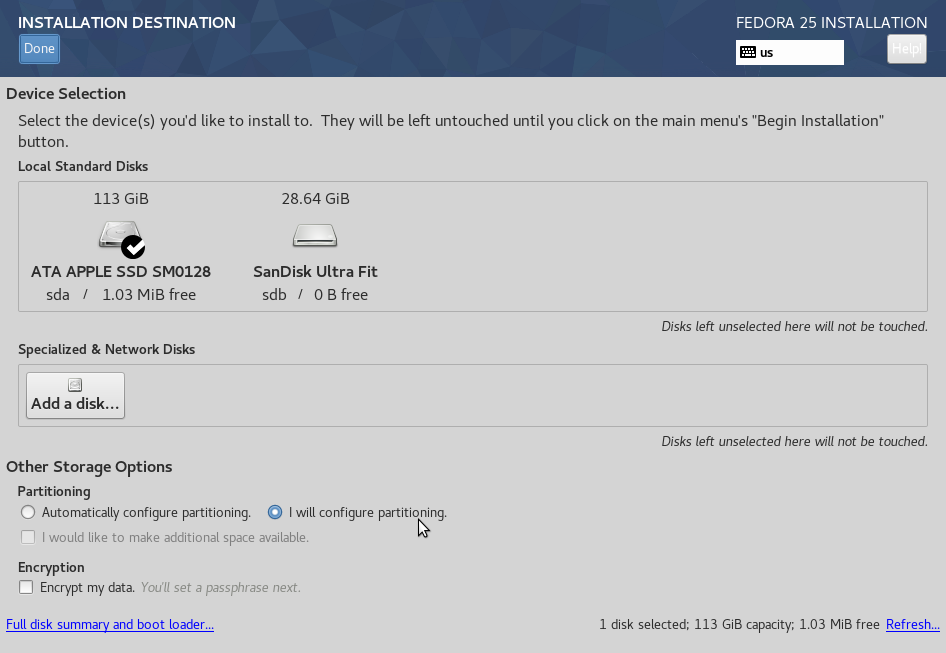
Task: Click the sdb / 0 B free text
Action: (315, 295)
